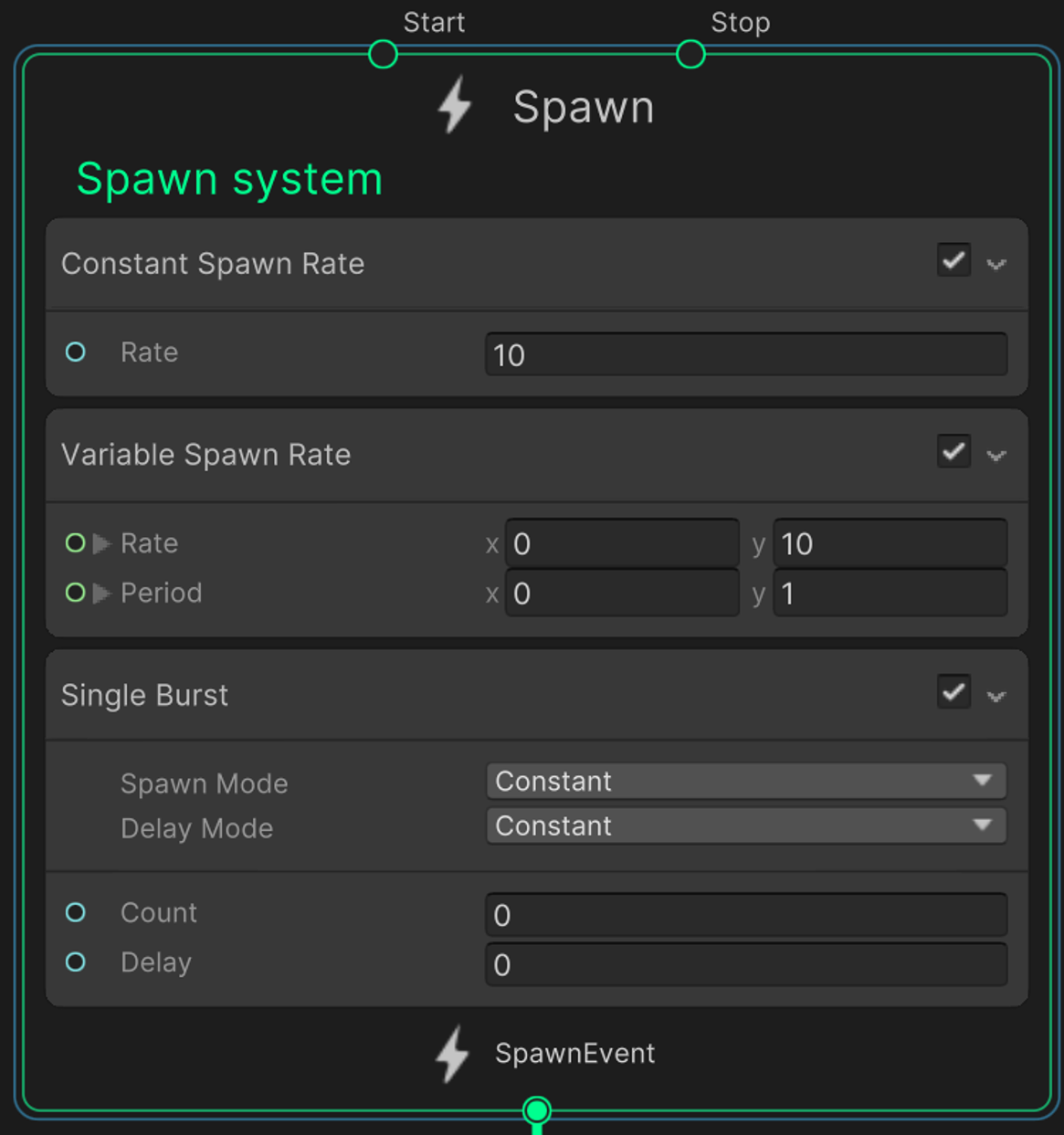Open the Delay Mode dropdown
This screenshot has width=1064, height=1135.
(745, 825)
